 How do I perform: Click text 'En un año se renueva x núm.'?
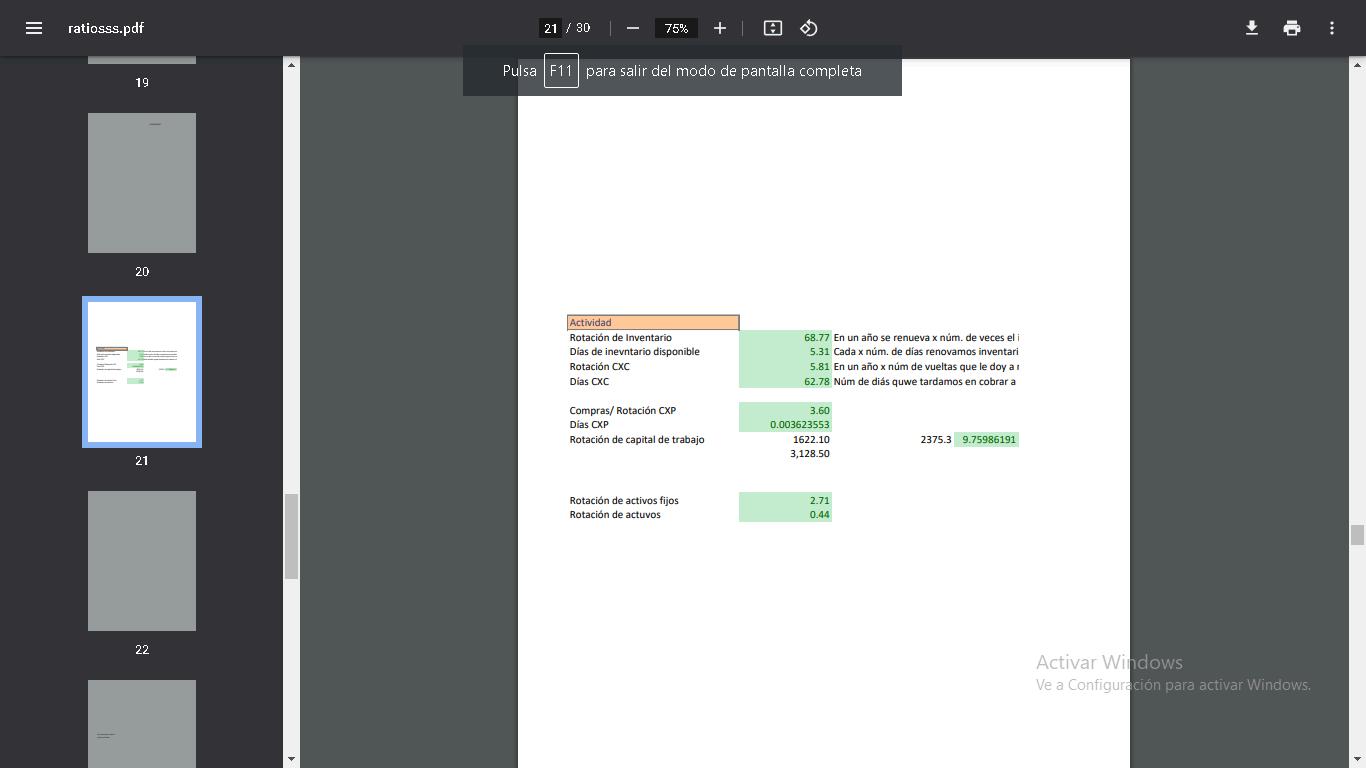(x=897, y=338)
